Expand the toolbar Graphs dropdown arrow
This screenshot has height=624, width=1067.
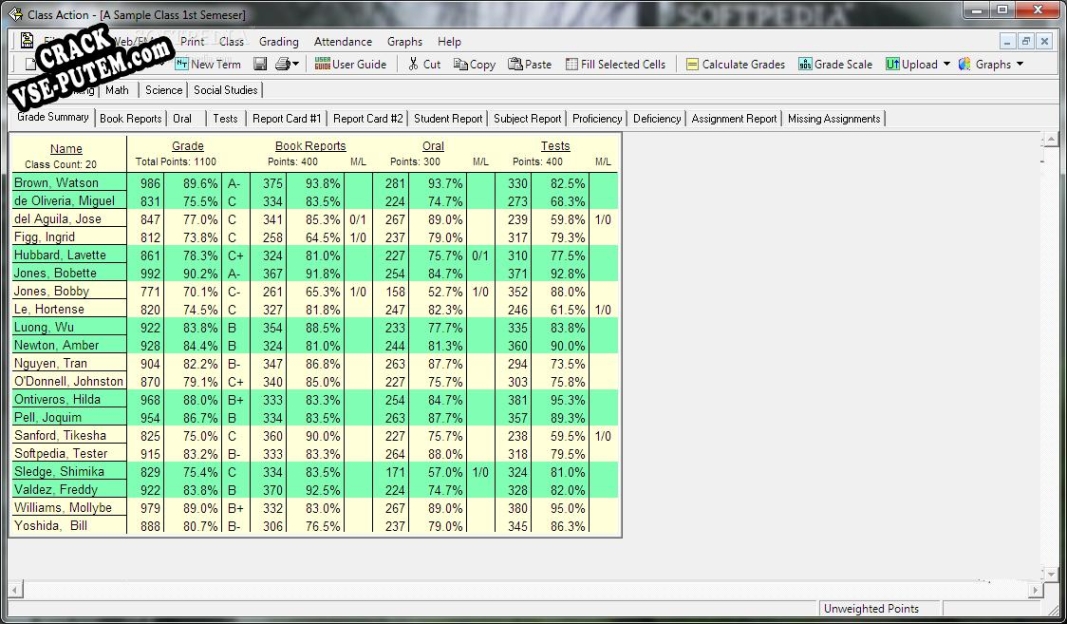1019,64
